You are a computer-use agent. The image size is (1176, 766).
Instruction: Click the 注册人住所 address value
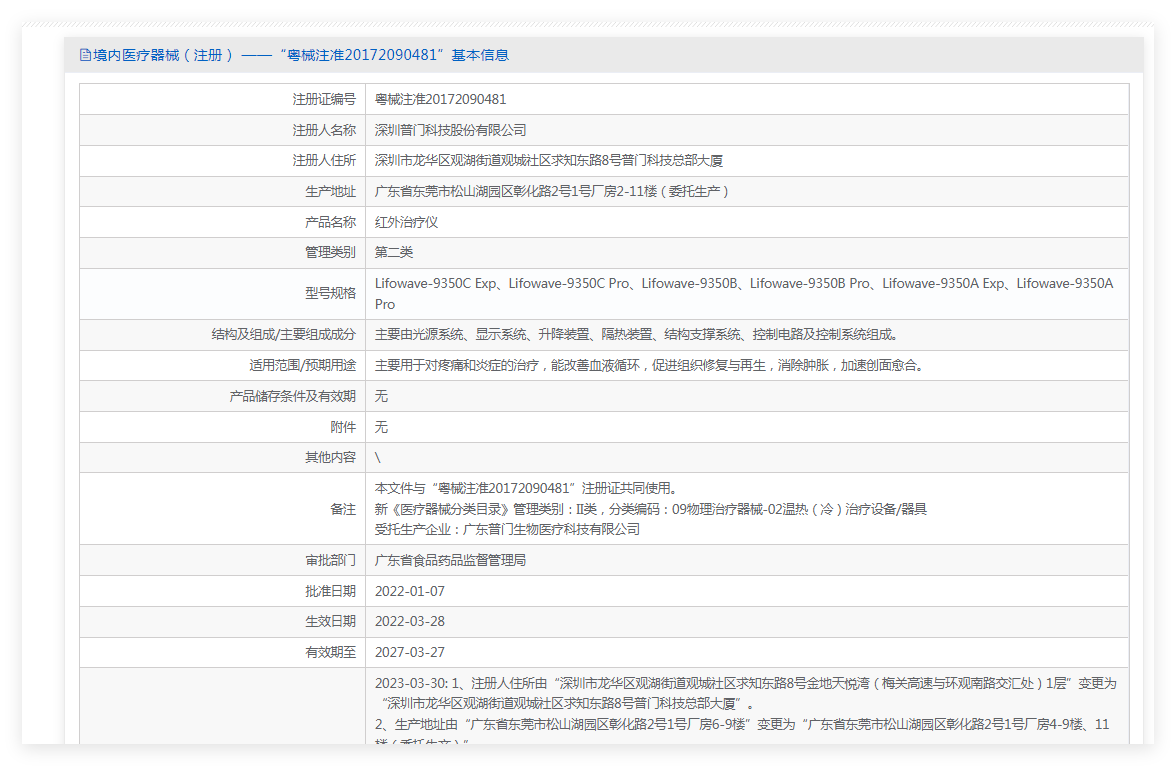548,160
